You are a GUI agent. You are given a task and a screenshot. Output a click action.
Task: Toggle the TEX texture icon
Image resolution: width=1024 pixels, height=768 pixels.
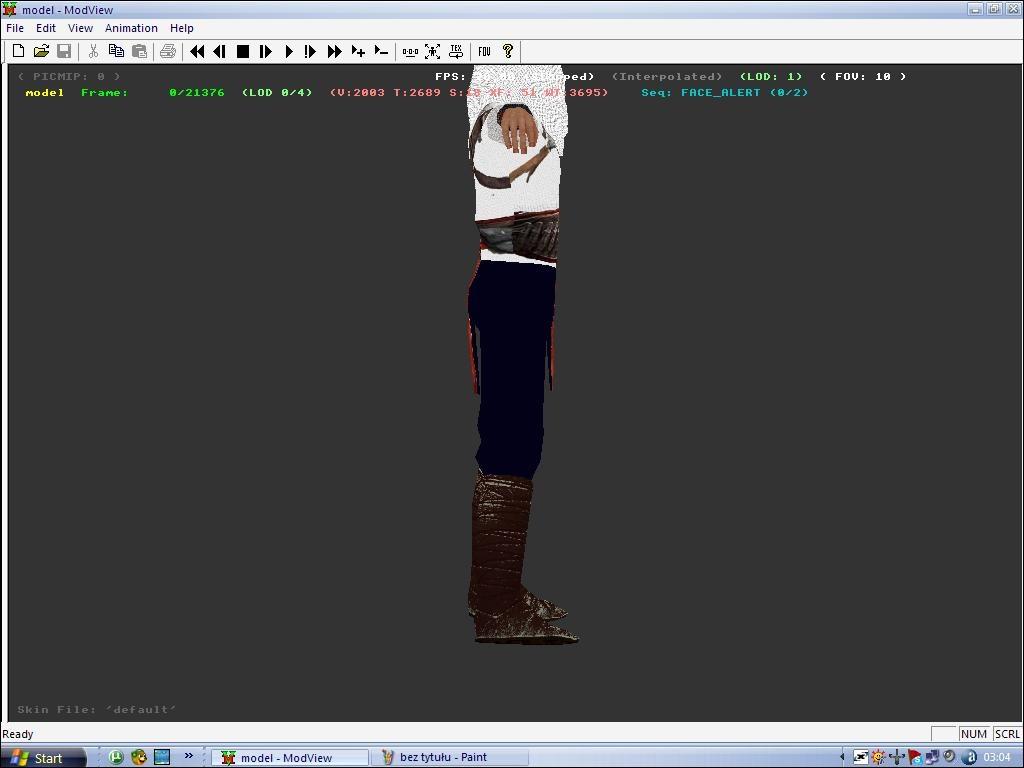pyautogui.click(x=456, y=51)
